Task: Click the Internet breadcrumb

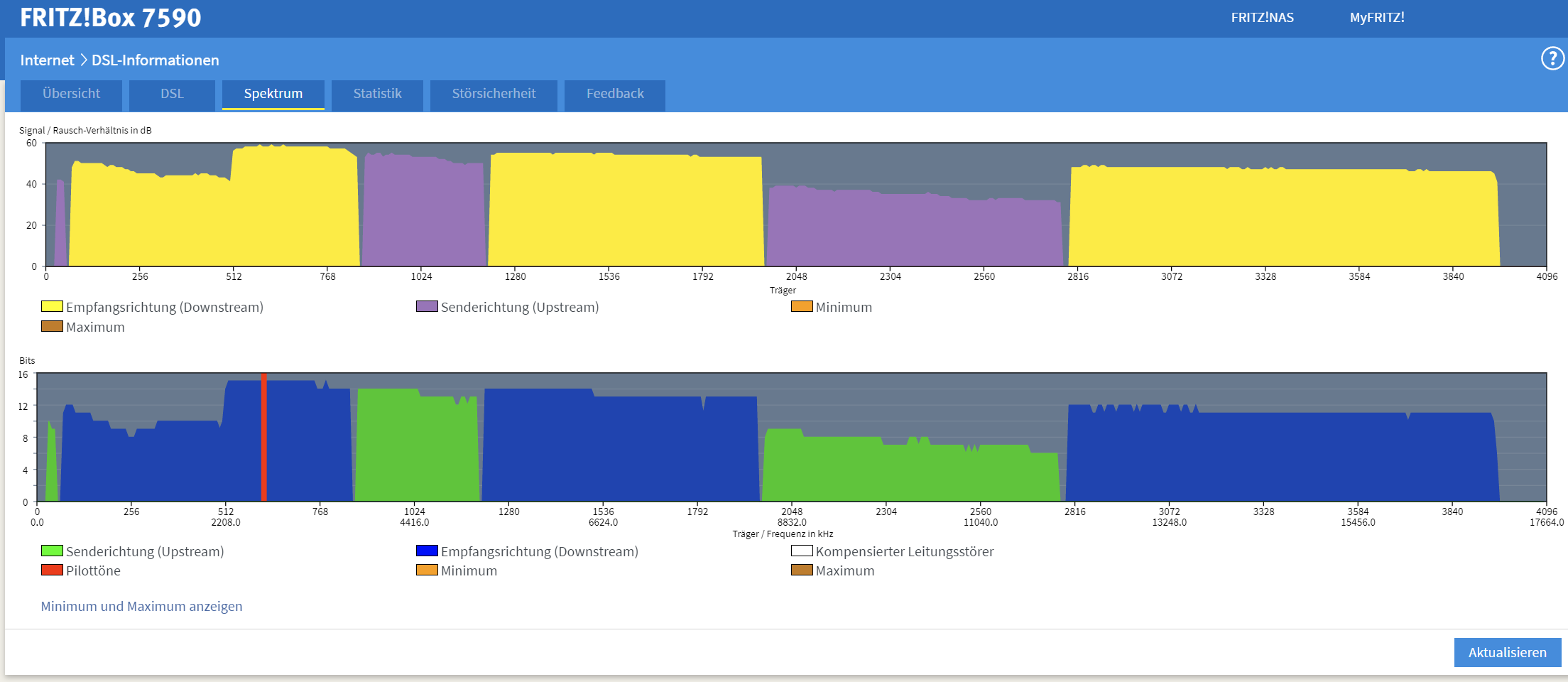Action: tap(47, 60)
